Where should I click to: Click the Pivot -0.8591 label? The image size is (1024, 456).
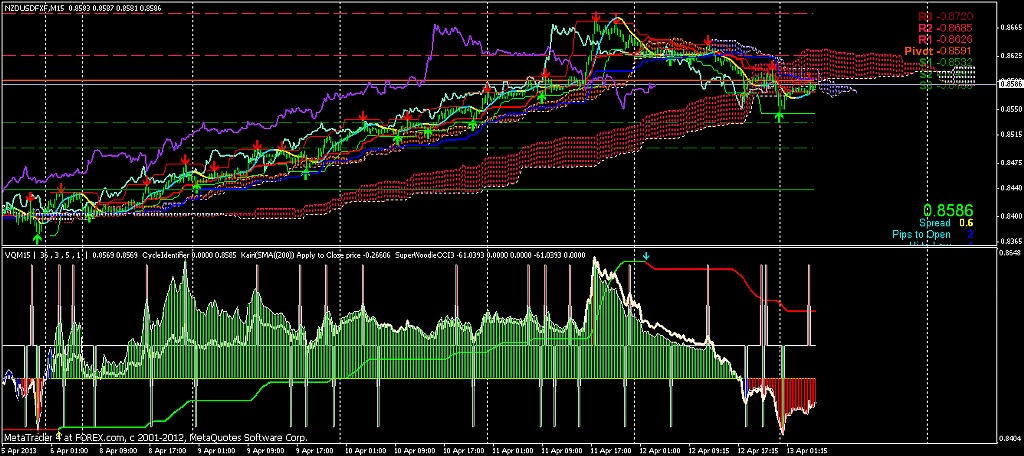click(938, 50)
